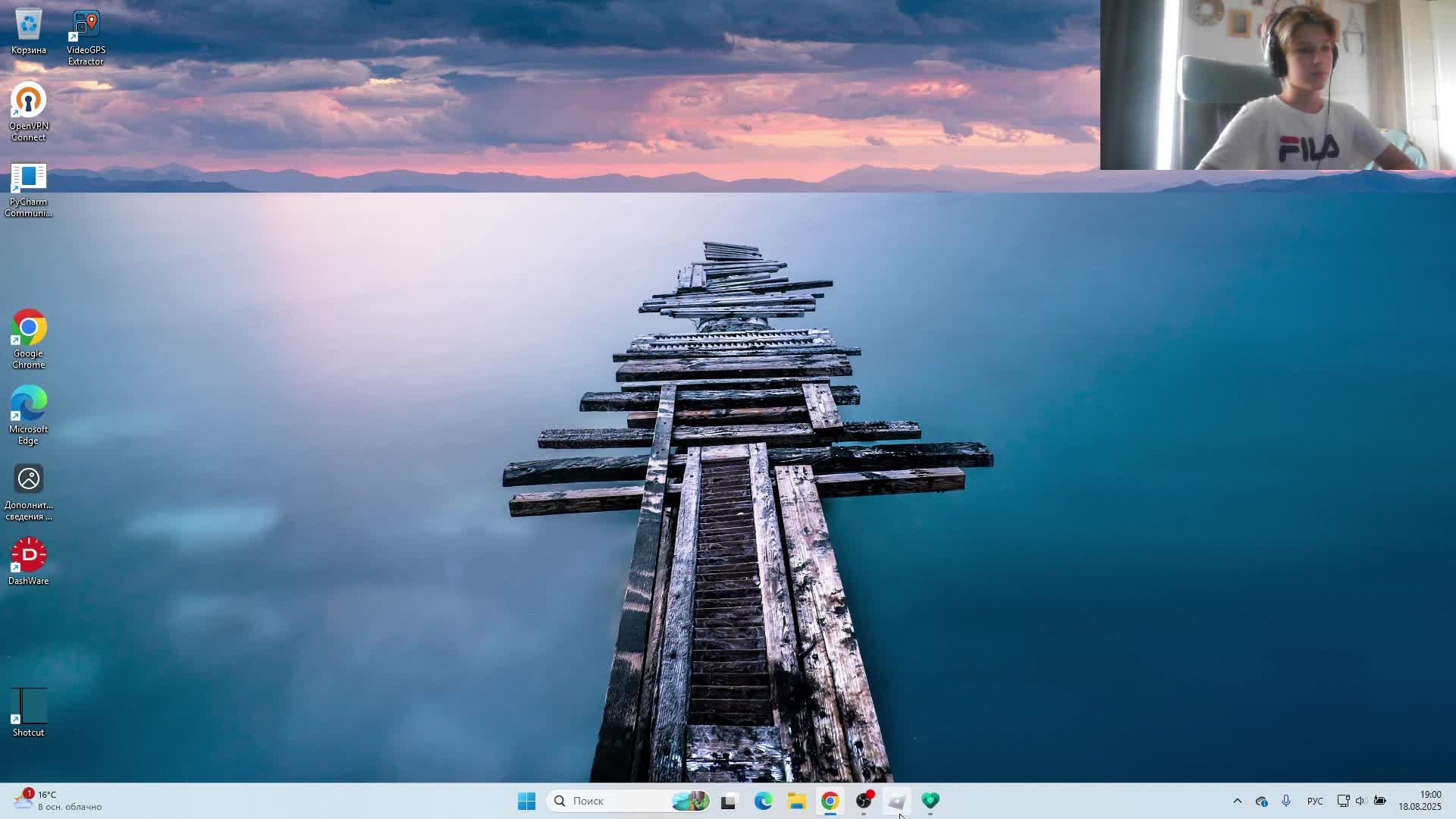Toggle the microphone tray icon
This screenshot has height=819, width=1456.
pos(1286,801)
